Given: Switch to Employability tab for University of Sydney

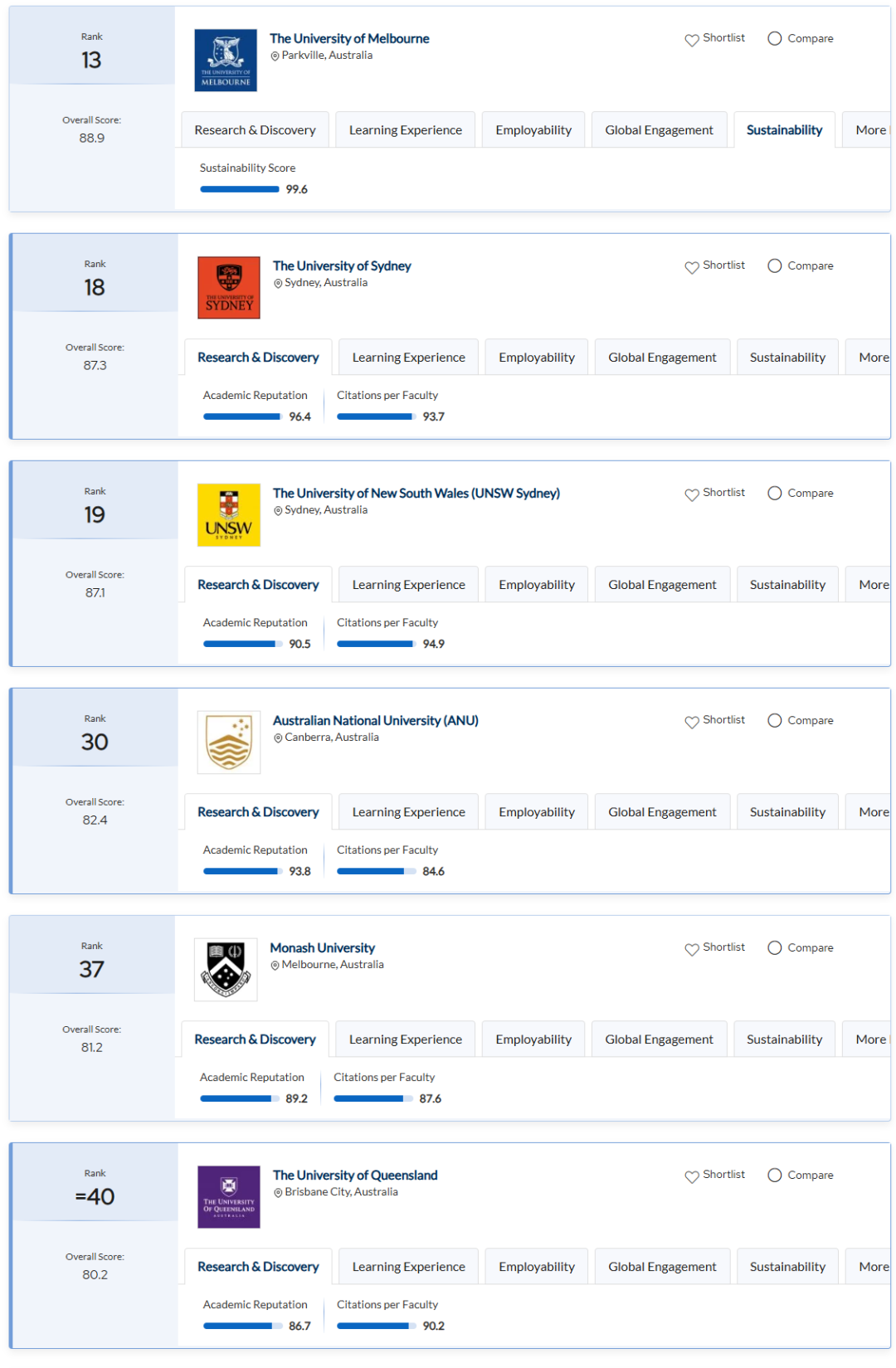Looking at the screenshot, I should click(537, 358).
